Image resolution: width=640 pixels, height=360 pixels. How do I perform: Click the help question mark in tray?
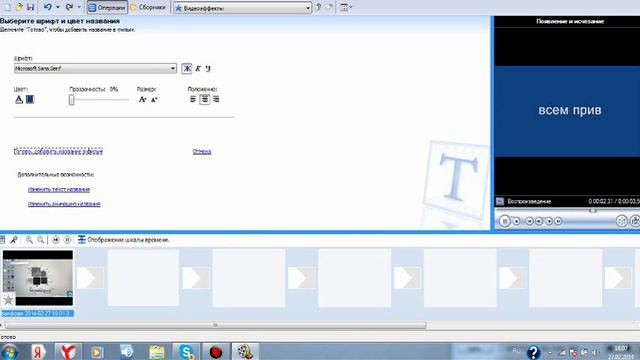tap(533, 352)
